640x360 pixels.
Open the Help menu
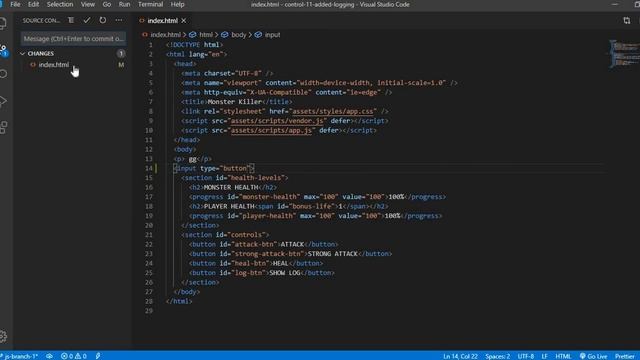coord(177,4)
